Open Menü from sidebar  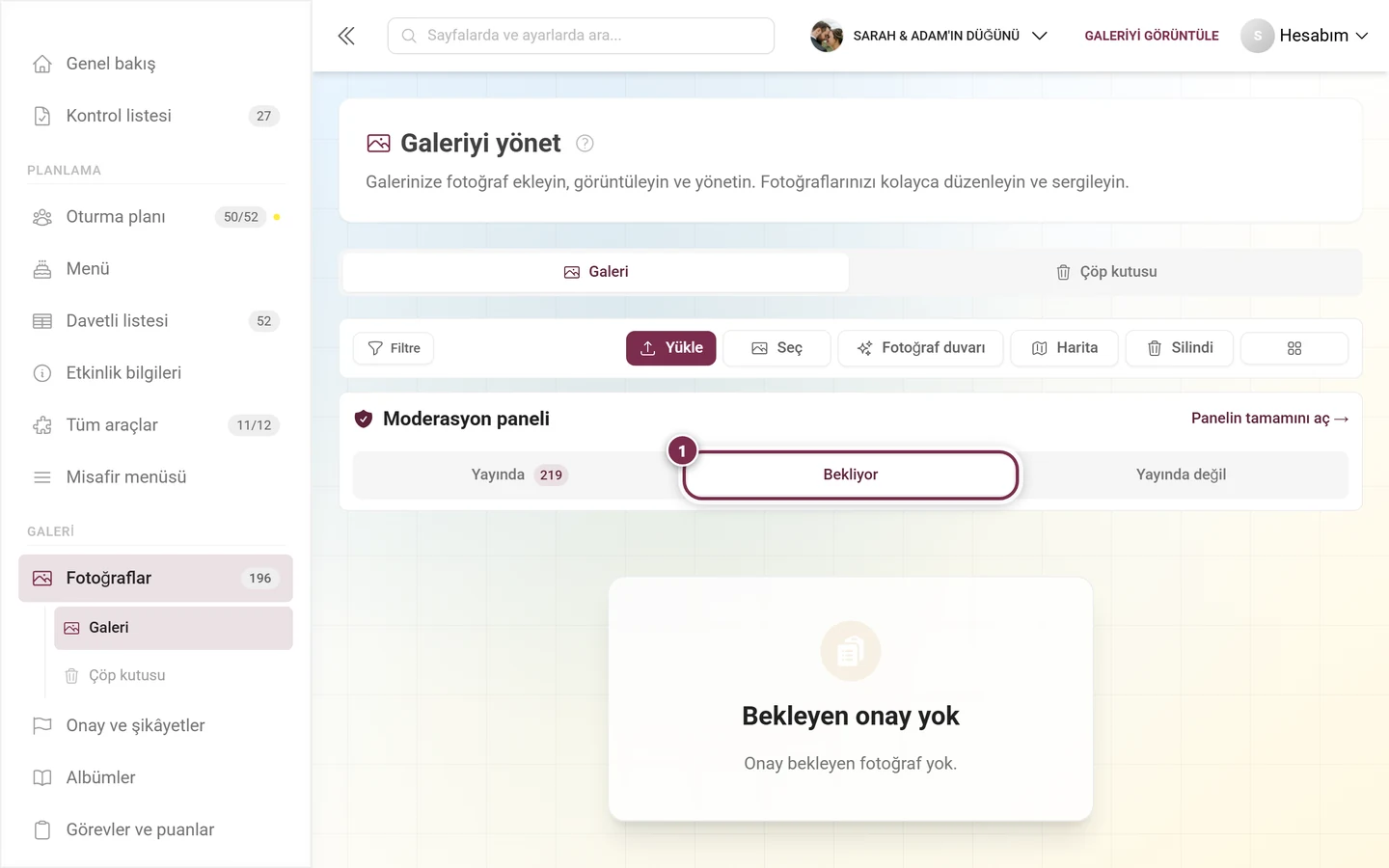(155, 269)
